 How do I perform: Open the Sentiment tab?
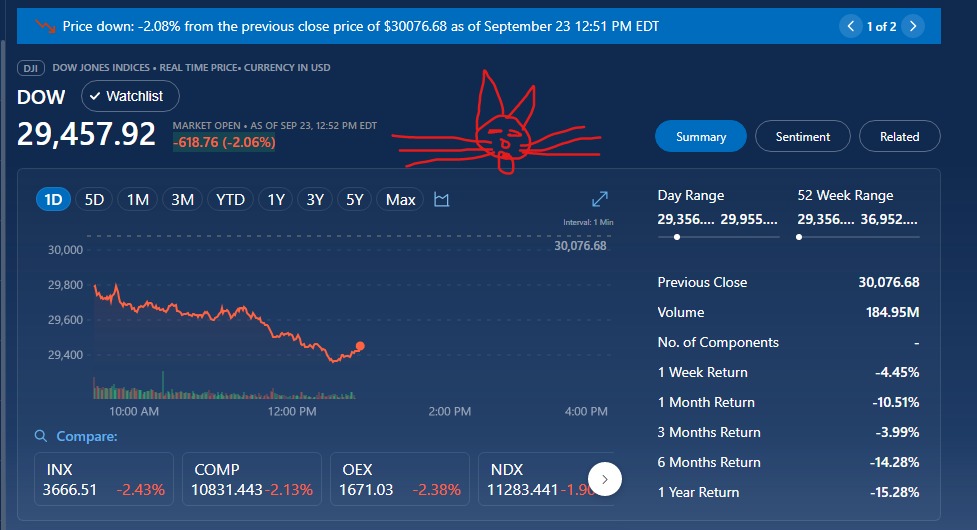point(803,137)
